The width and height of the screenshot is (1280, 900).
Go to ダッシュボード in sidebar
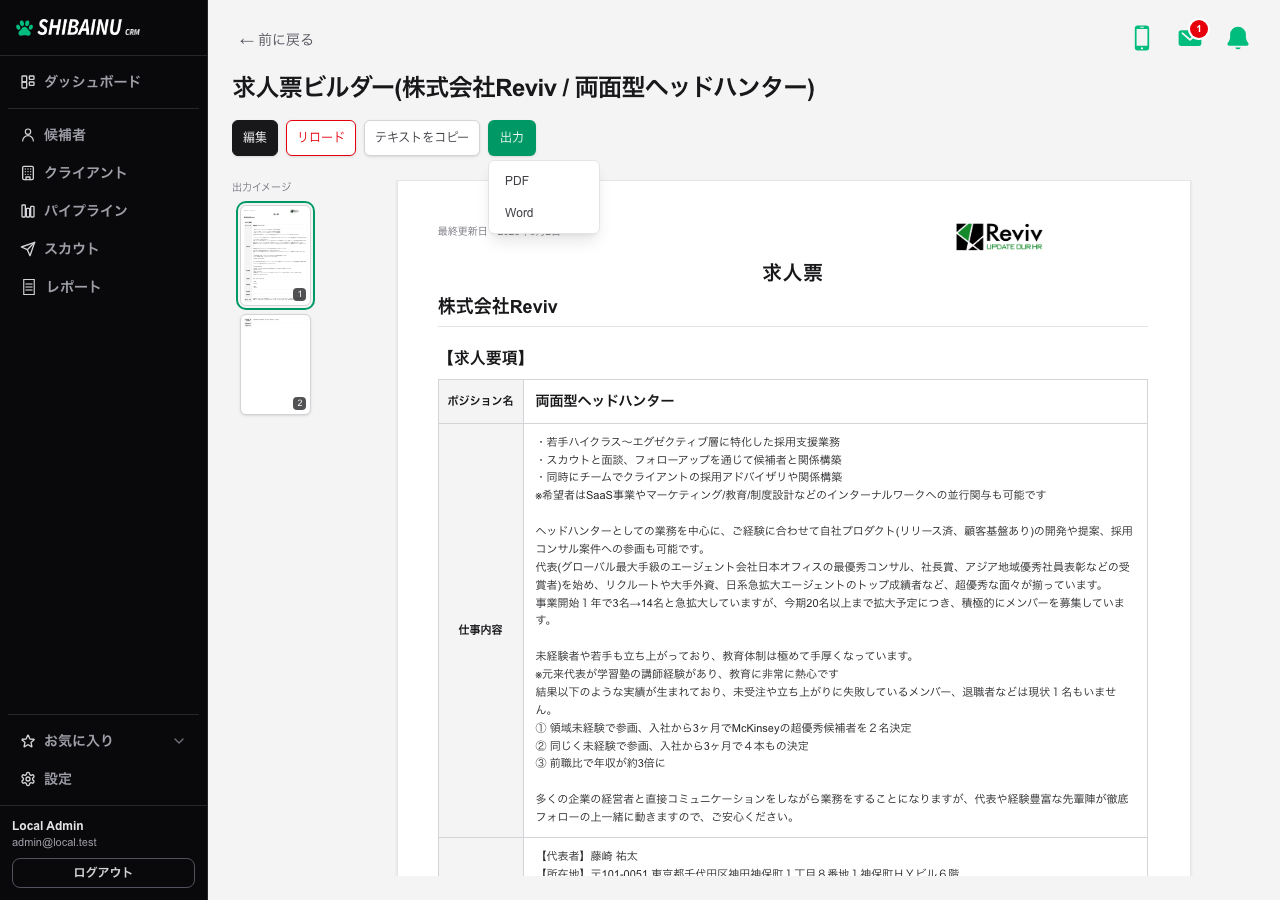[104, 82]
